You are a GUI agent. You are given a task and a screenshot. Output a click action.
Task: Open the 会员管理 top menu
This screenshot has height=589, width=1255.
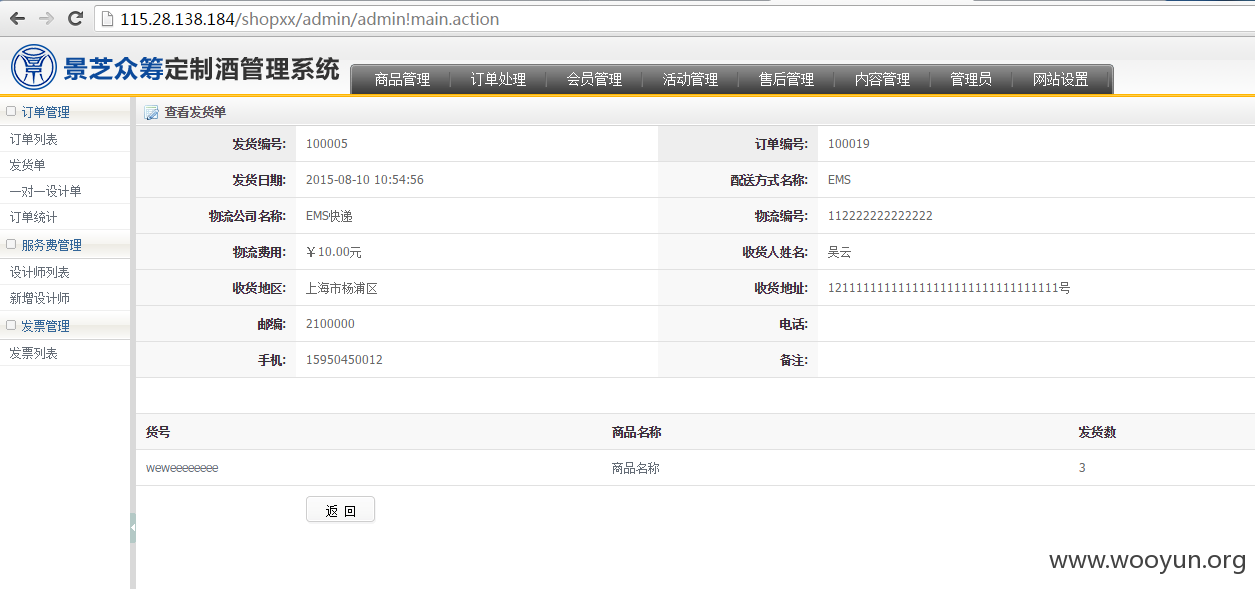tap(594, 80)
